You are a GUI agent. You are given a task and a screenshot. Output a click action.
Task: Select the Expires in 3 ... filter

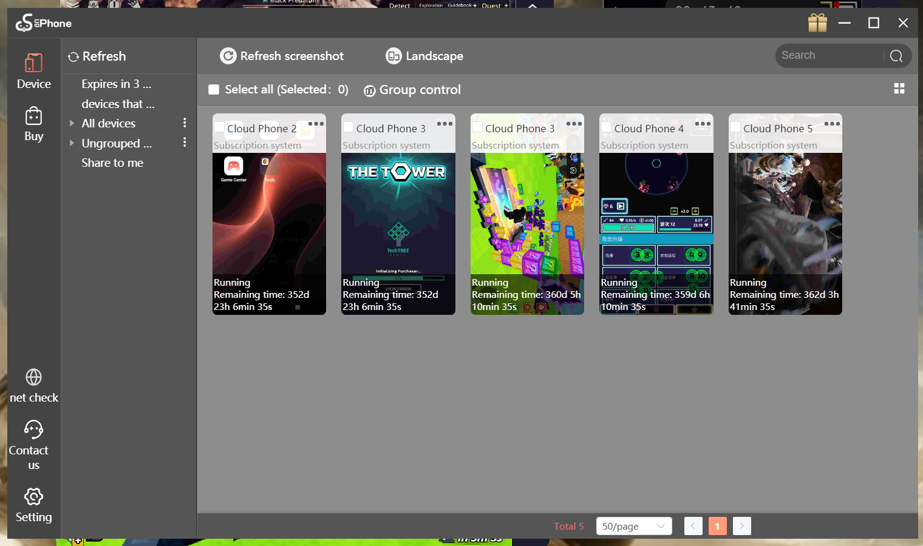[x=116, y=84]
